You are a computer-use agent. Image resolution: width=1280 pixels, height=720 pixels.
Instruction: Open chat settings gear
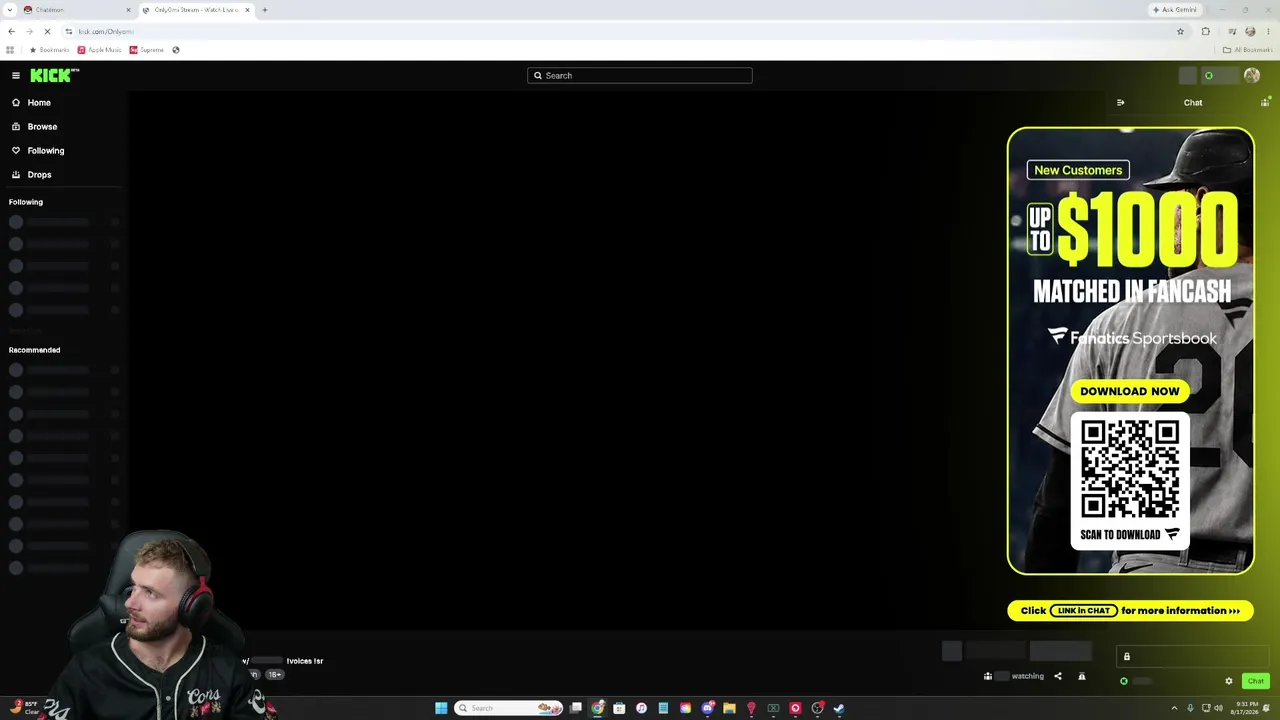(1229, 681)
